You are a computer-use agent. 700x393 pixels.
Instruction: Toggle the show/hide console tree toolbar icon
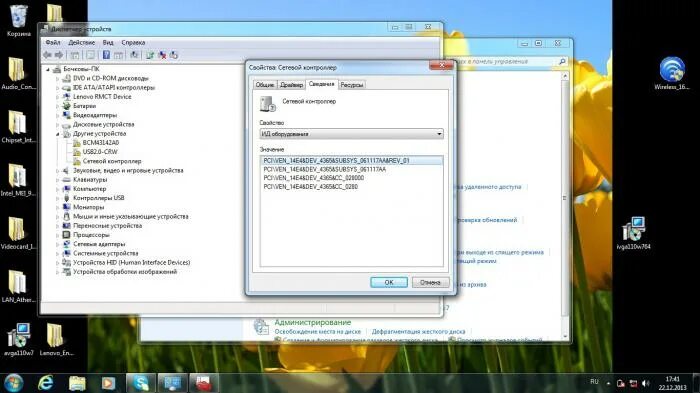75,55
